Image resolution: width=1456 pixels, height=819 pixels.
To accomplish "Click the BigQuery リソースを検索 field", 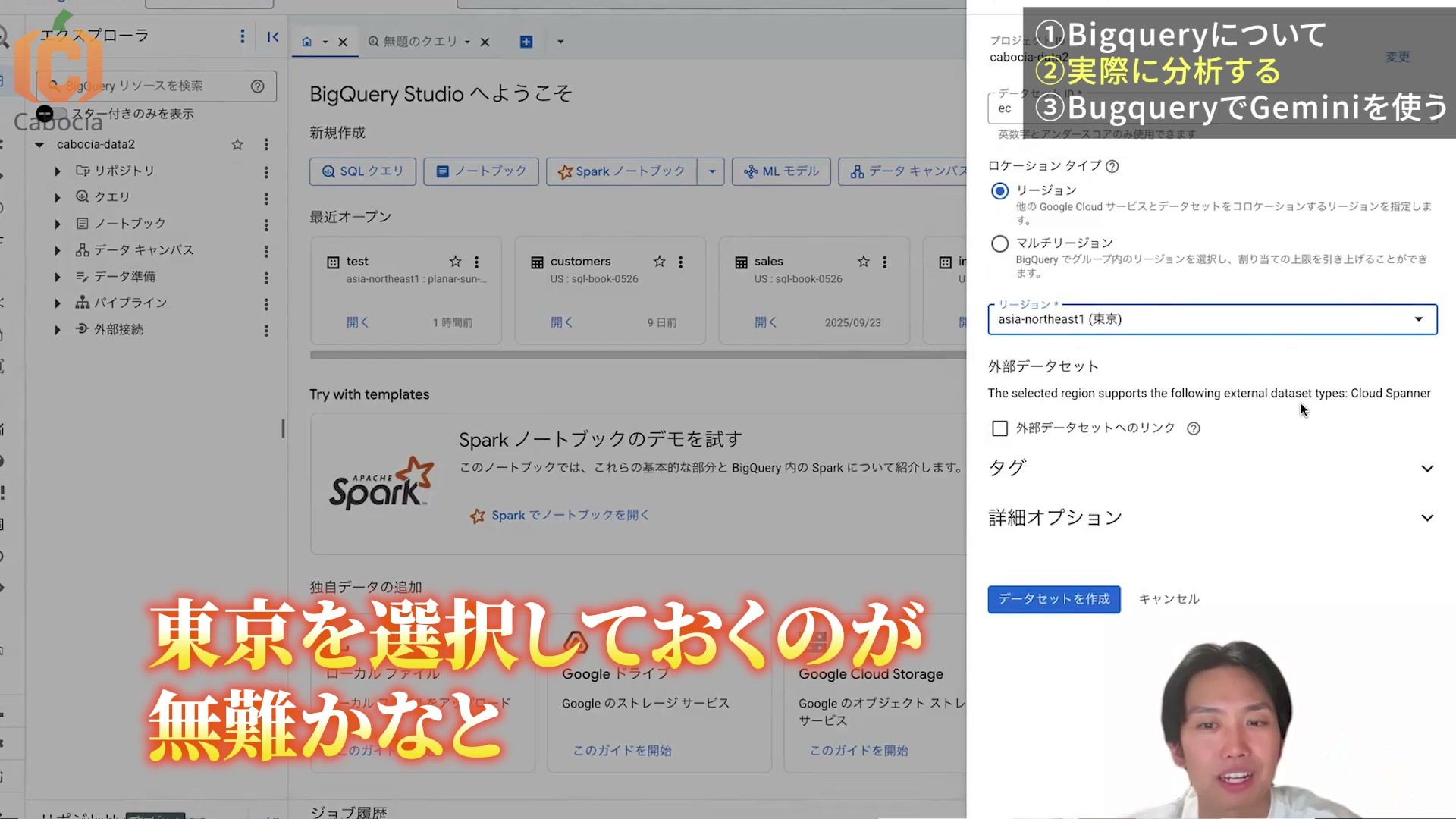I will tap(155, 86).
